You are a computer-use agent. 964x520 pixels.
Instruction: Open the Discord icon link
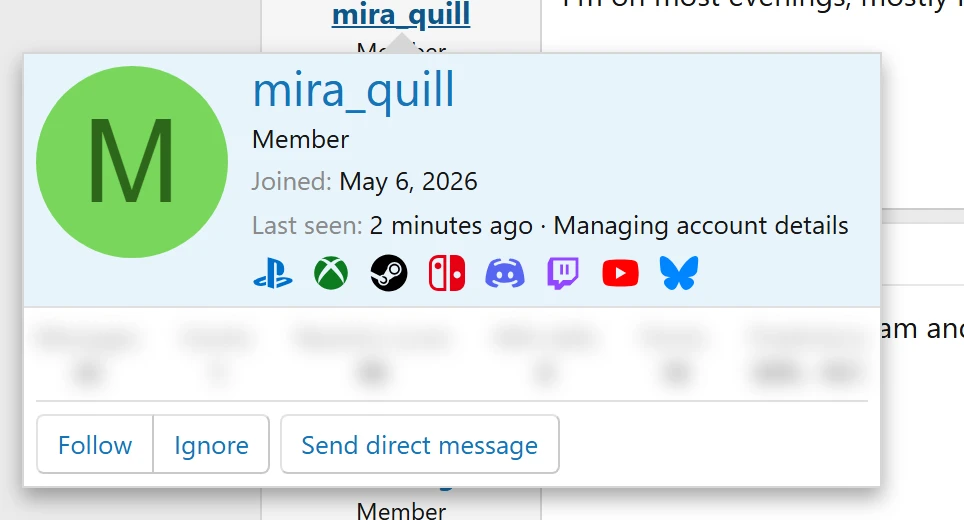(505, 274)
